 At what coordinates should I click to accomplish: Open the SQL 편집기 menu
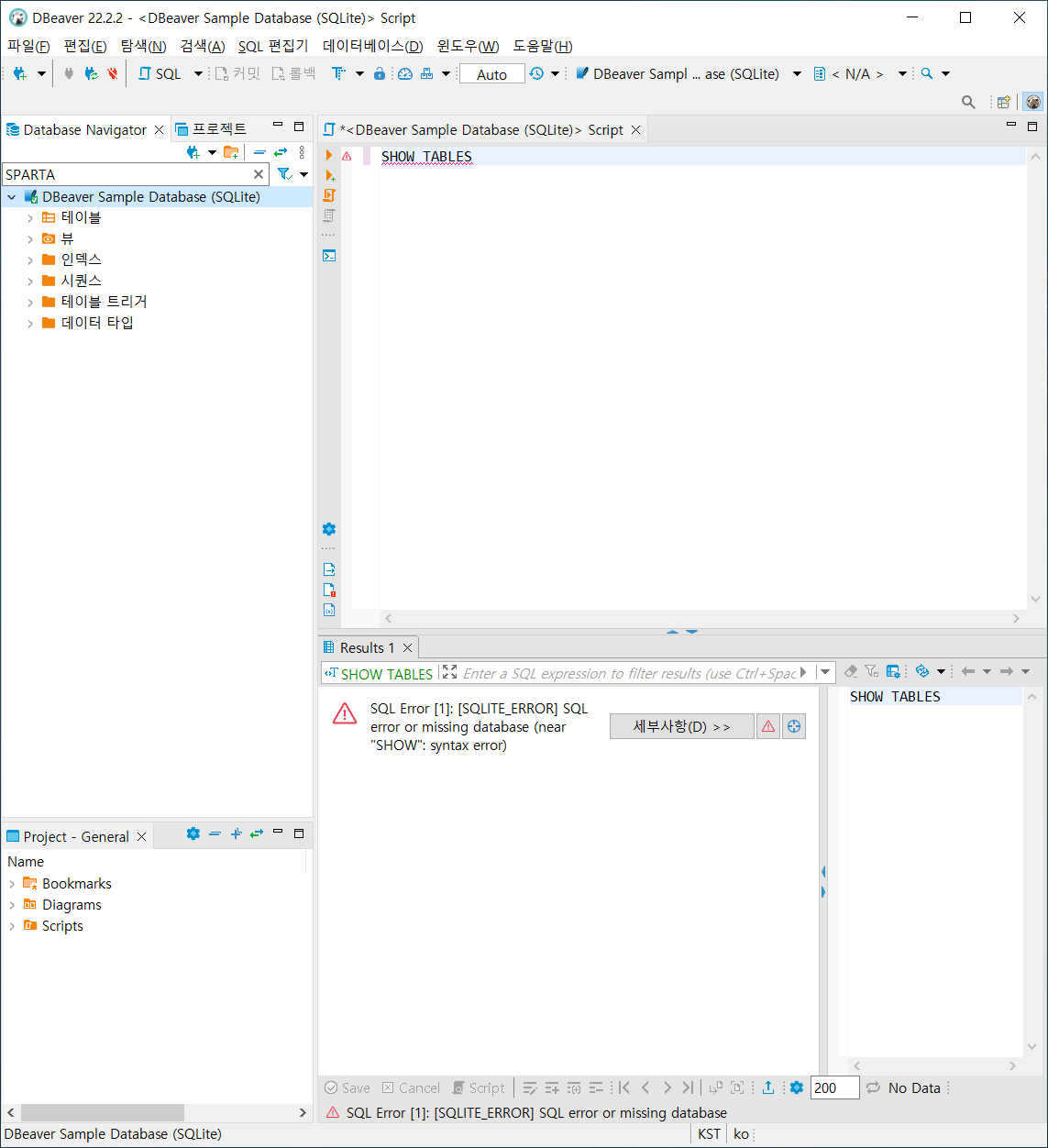pos(273,46)
